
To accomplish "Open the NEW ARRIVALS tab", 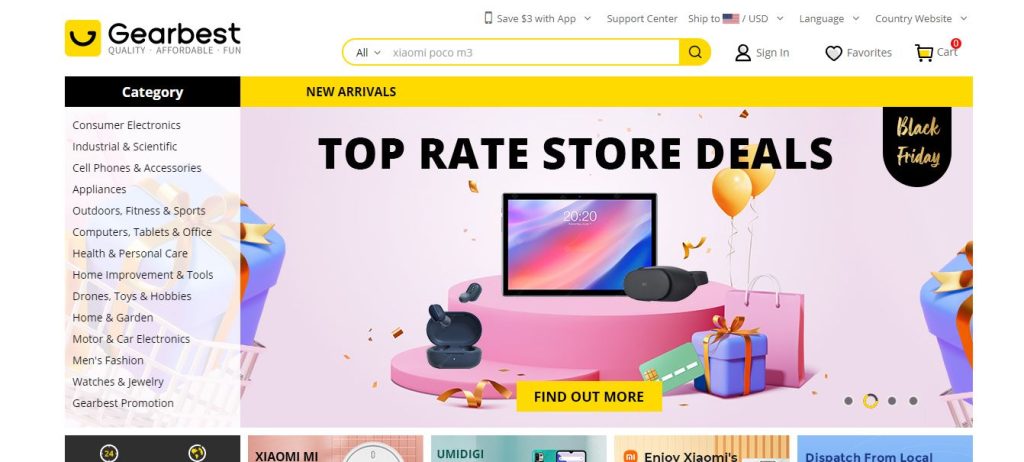I will click(351, 91).
